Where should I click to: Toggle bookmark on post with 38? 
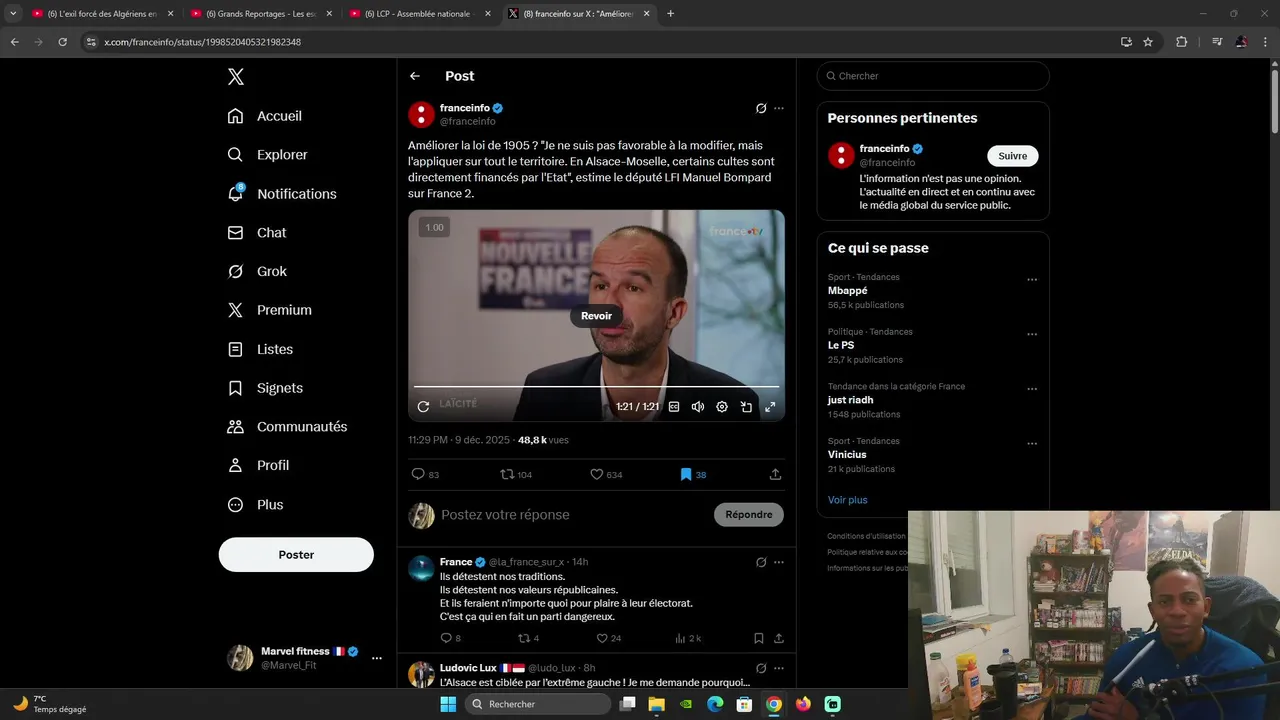pyautogui.click(x=693, y=475)
